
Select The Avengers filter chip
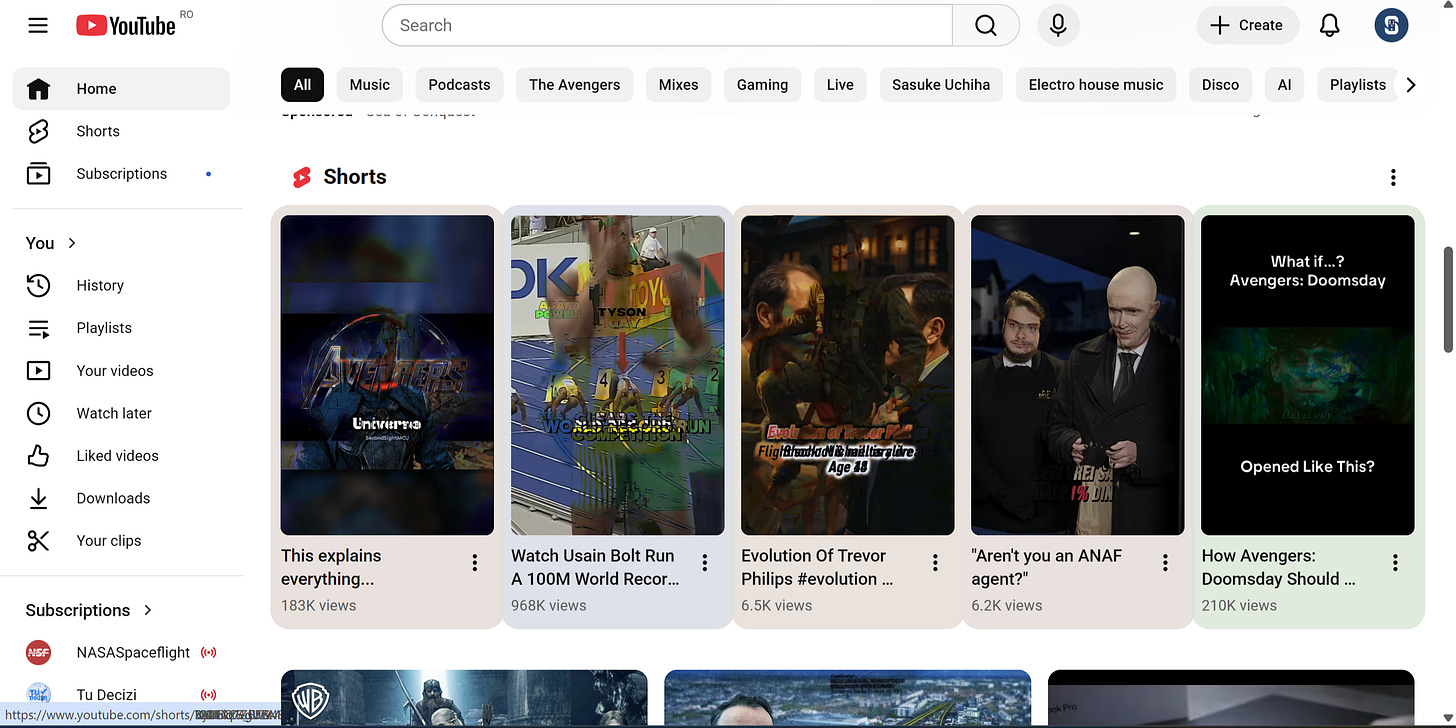click(574, 85)
